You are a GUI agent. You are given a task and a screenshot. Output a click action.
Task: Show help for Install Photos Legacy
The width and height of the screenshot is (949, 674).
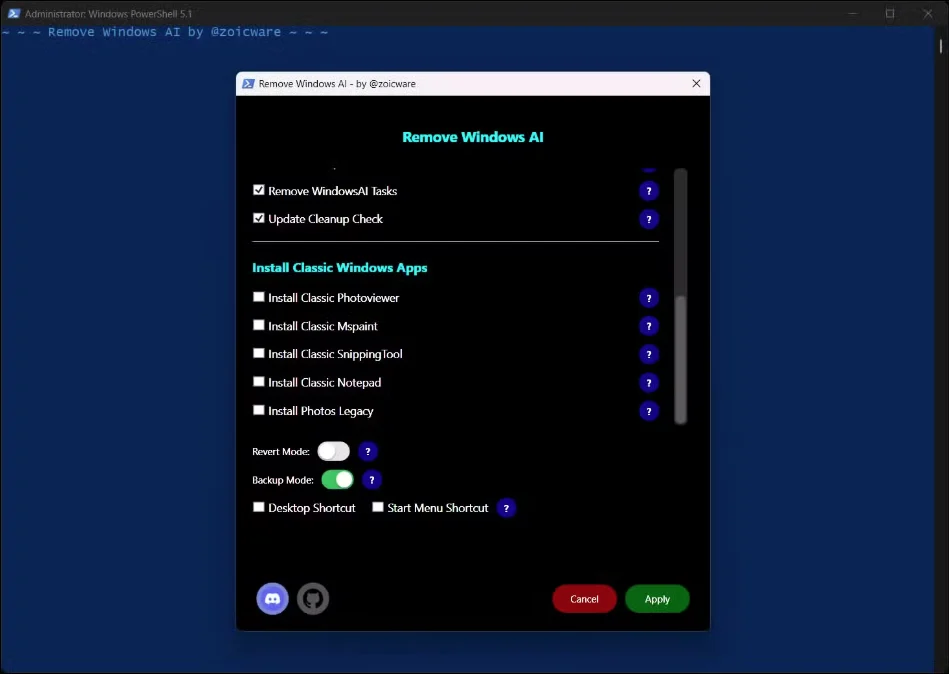coord(649,411)
